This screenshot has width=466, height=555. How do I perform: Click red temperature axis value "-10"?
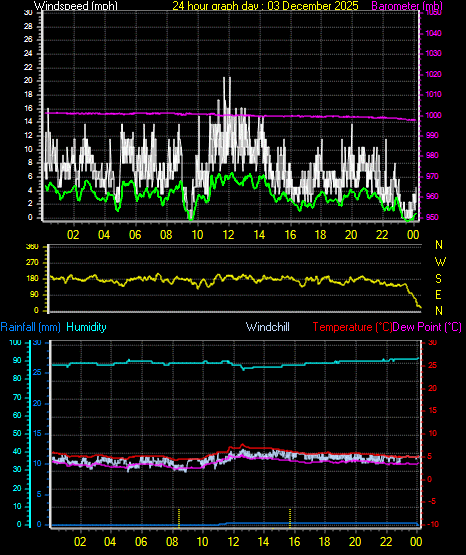coord(433,524)
